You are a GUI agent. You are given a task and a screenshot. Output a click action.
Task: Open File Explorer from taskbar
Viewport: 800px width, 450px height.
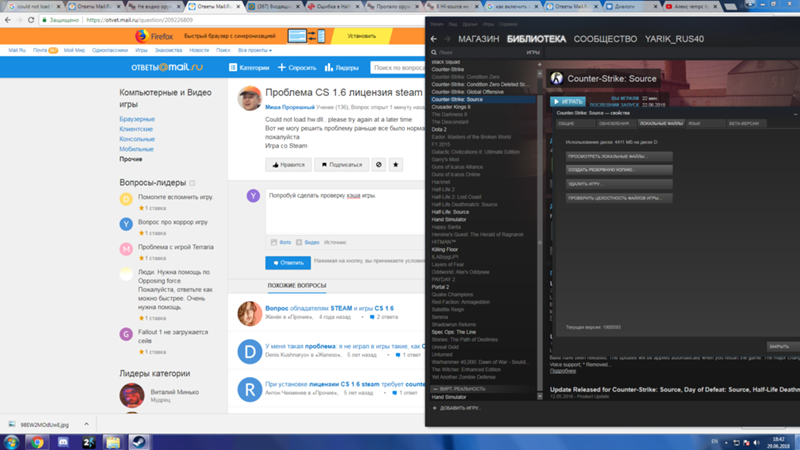113,442
